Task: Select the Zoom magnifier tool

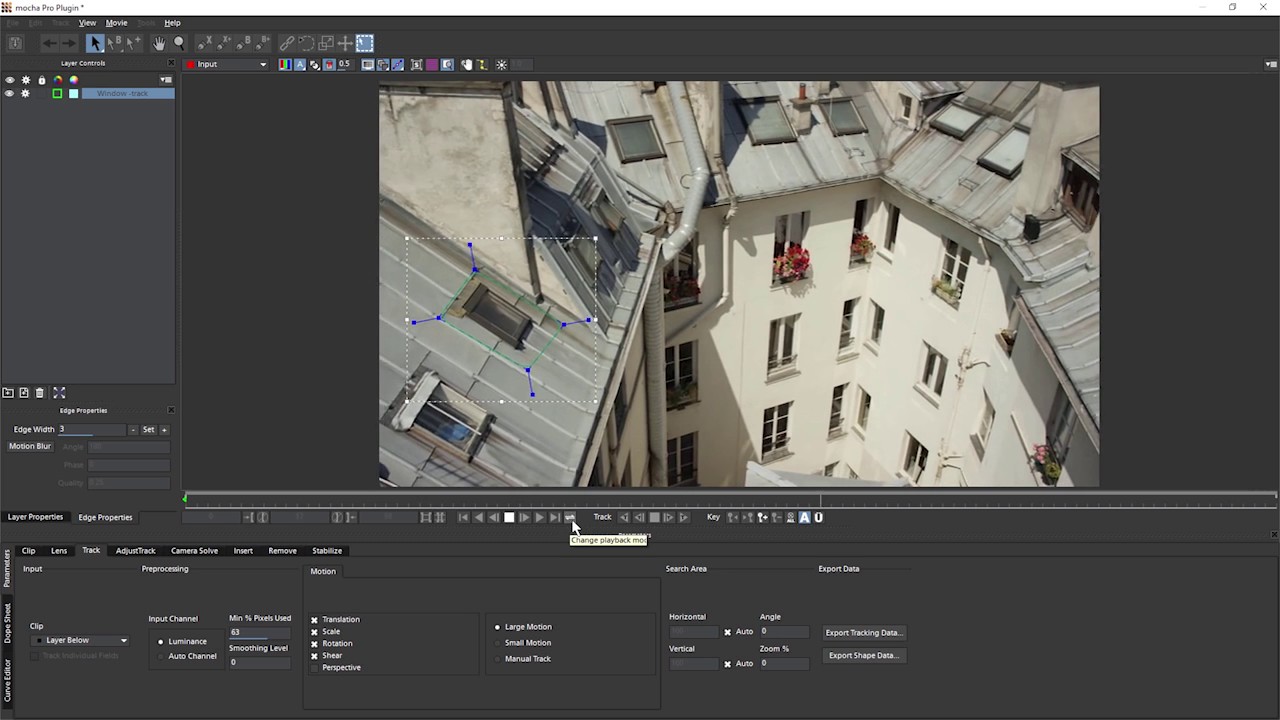Action: tap(179, 43)
